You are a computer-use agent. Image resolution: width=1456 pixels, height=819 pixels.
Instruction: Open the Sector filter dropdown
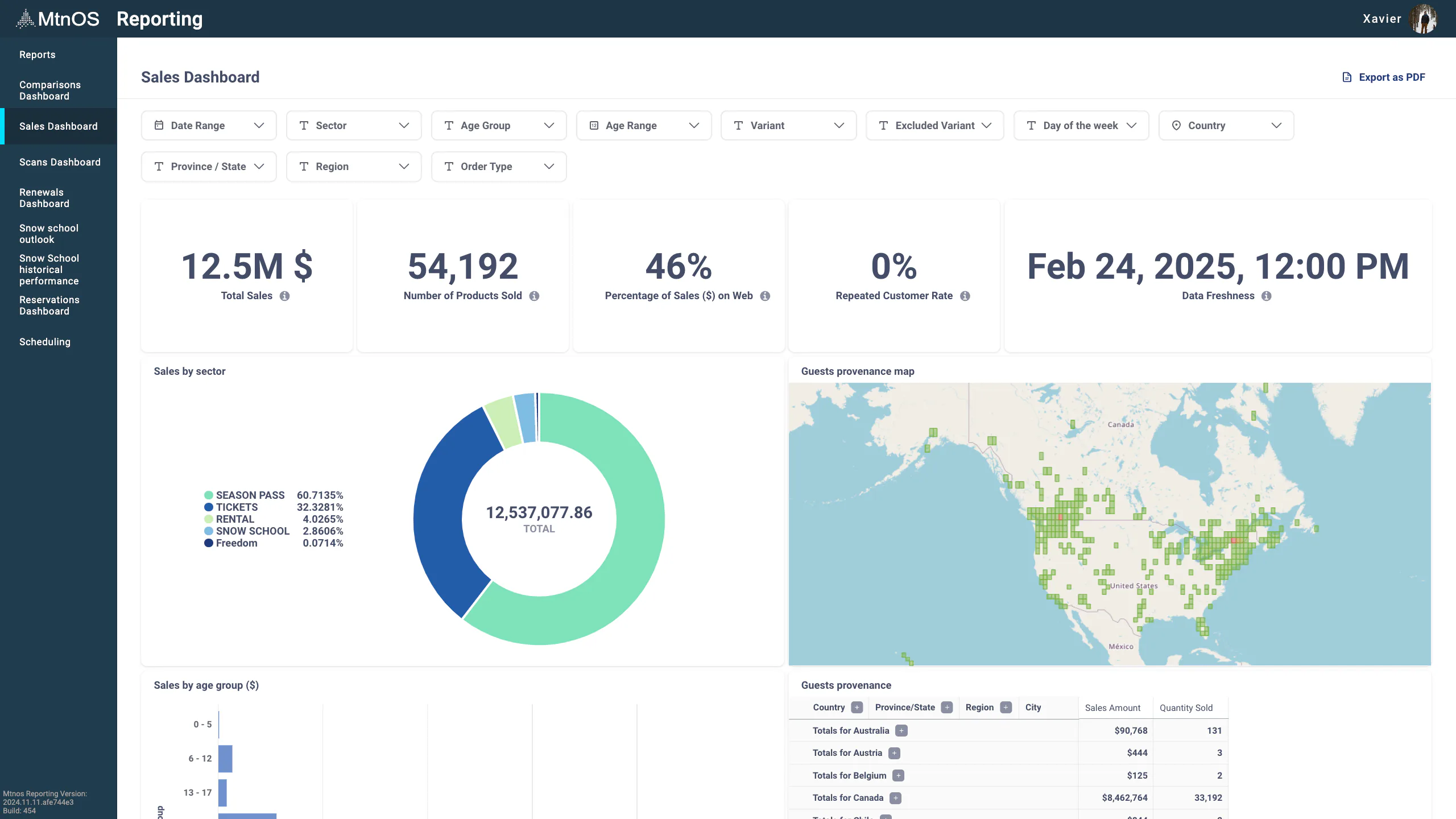(x=354, y=126)
